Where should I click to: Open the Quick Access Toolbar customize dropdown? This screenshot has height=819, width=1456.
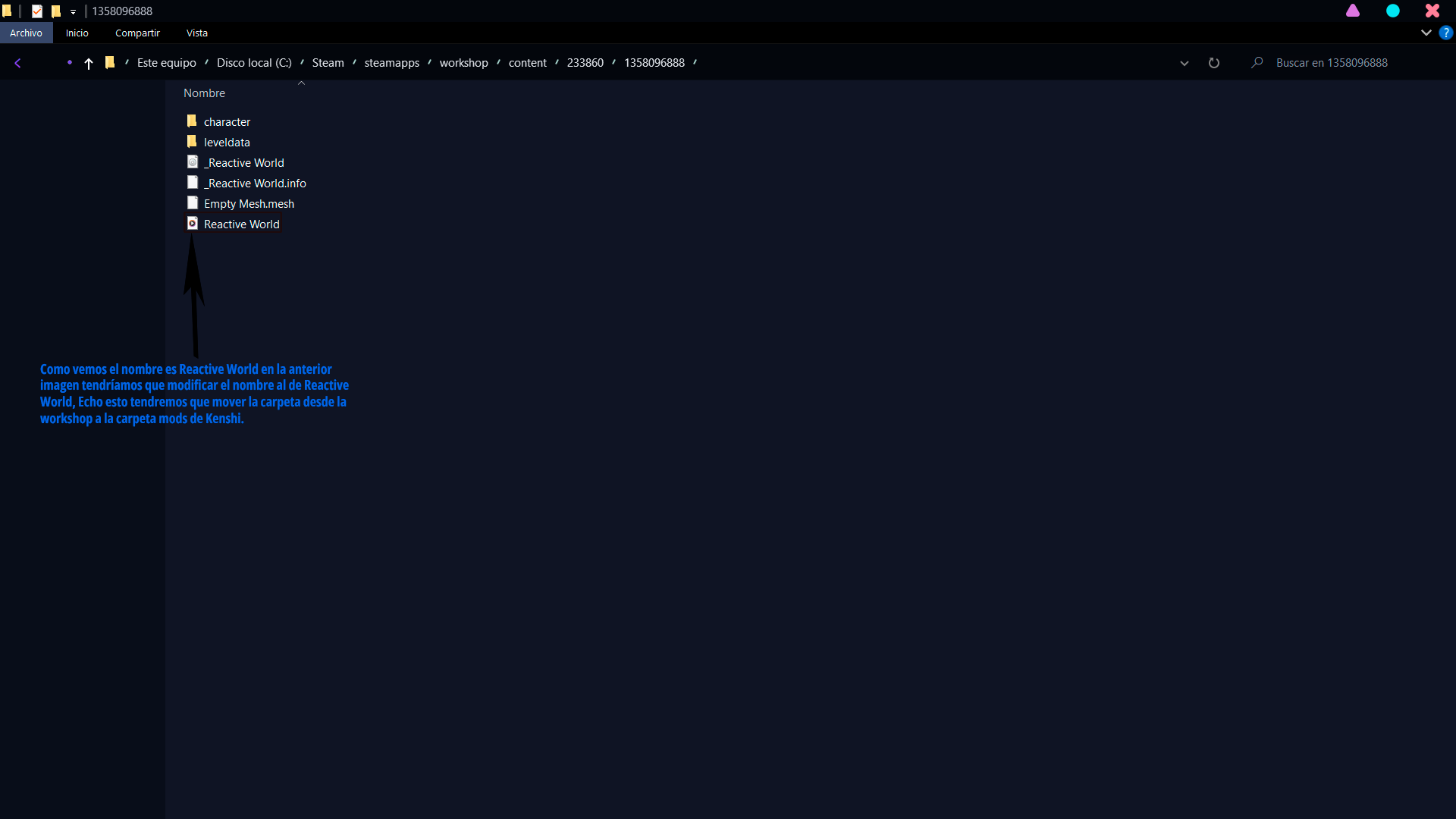[x=74, y=12]
